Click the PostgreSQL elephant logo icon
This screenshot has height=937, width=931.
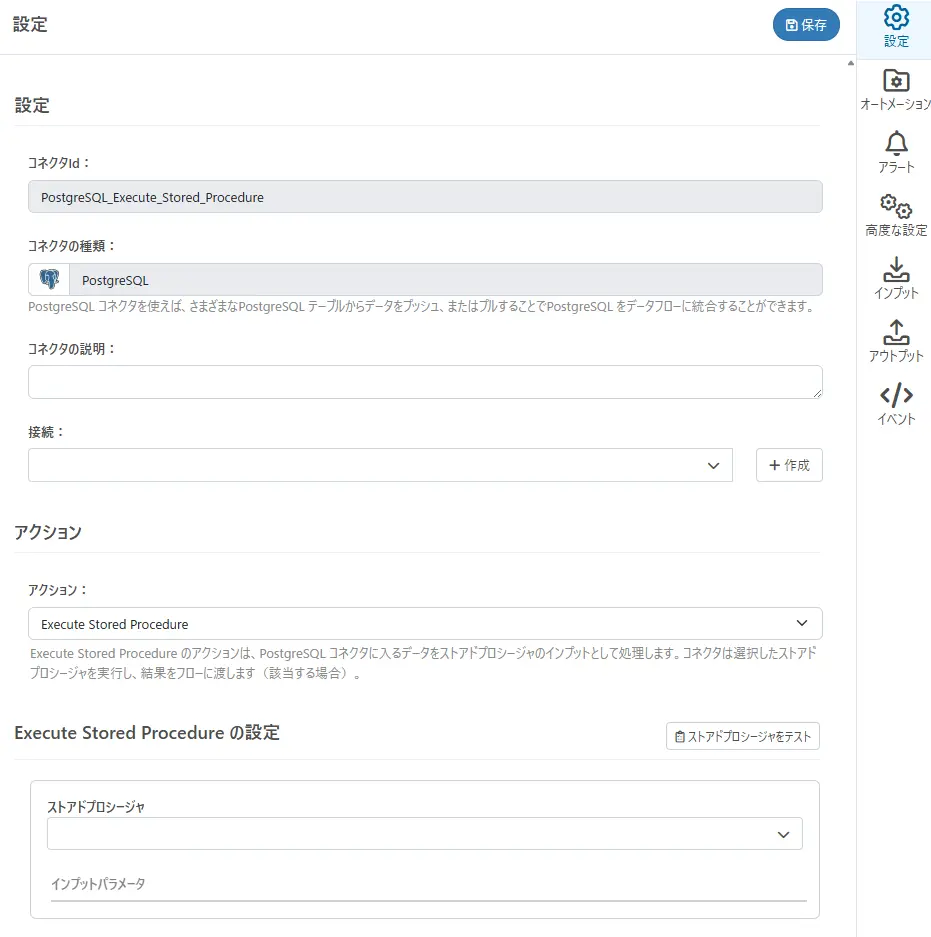49,279
